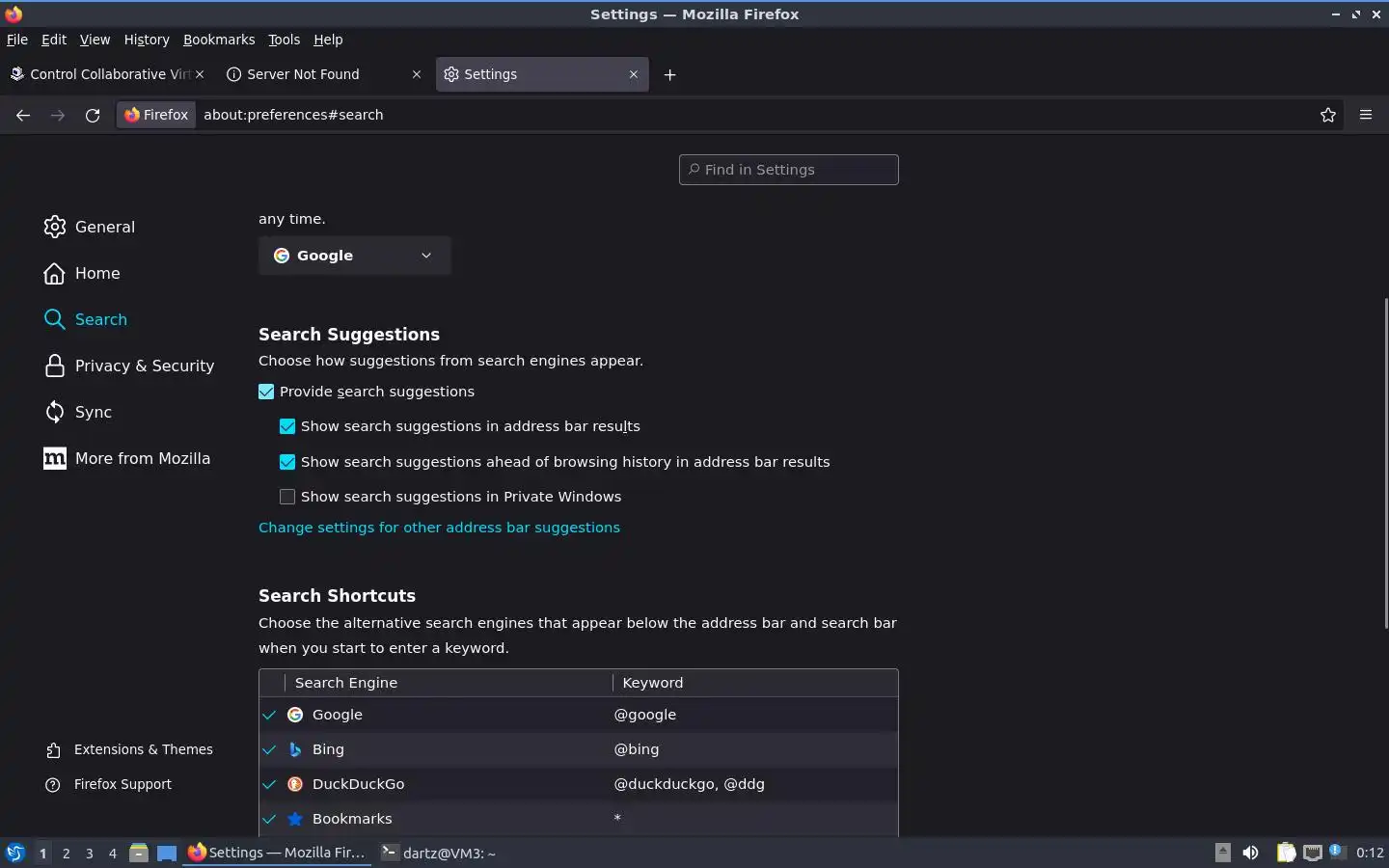Screen dimensions: 1389x868
Task: Click the Firefox identity badge in the address bar
Action: pos(156,115)
